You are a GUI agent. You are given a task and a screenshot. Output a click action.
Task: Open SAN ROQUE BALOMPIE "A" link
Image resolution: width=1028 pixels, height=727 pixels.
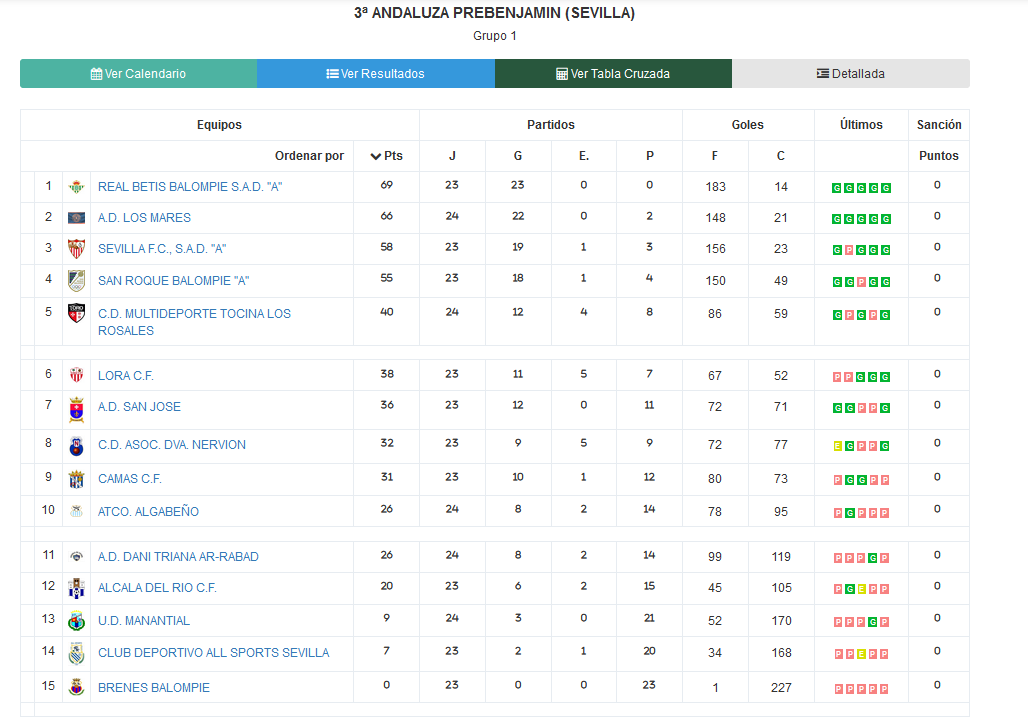pyautogui.click(x=174, y=281)
